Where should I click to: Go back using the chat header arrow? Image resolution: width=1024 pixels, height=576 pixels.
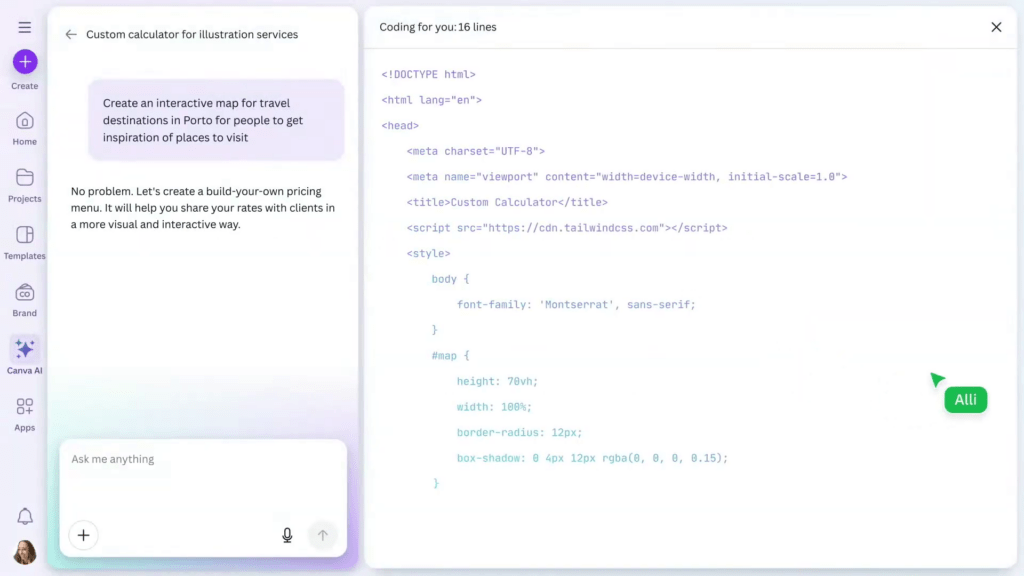(x=71, y=34)
